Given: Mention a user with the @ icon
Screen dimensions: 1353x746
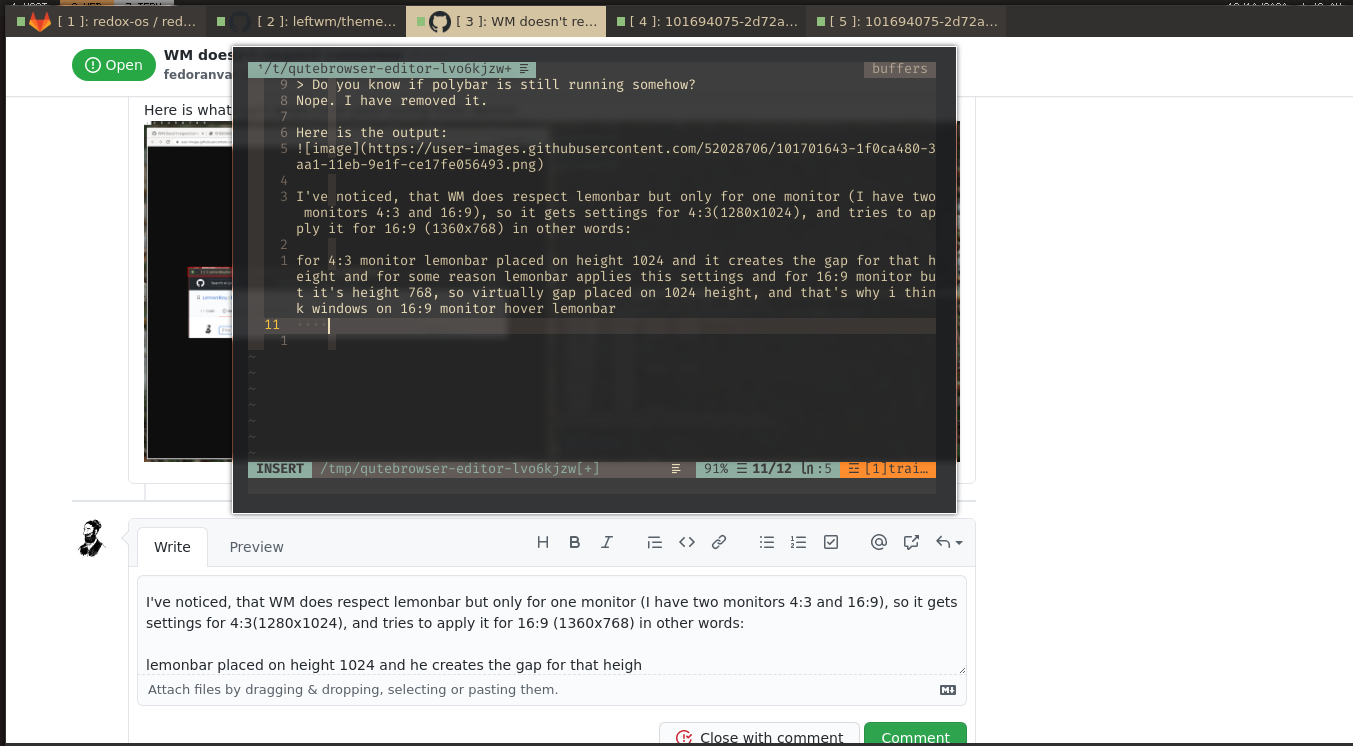Looking at the screenshot, I should click(x=879, y=541).
